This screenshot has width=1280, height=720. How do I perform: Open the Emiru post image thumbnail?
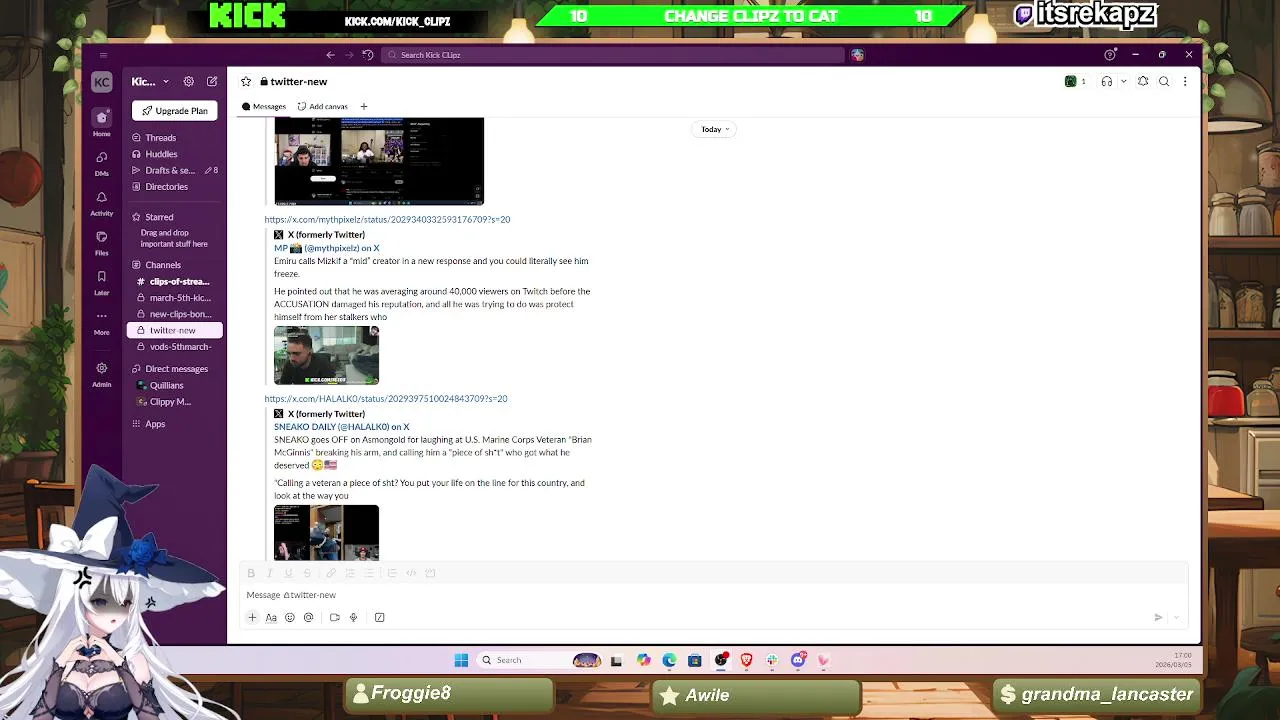(x=326, y=355)
